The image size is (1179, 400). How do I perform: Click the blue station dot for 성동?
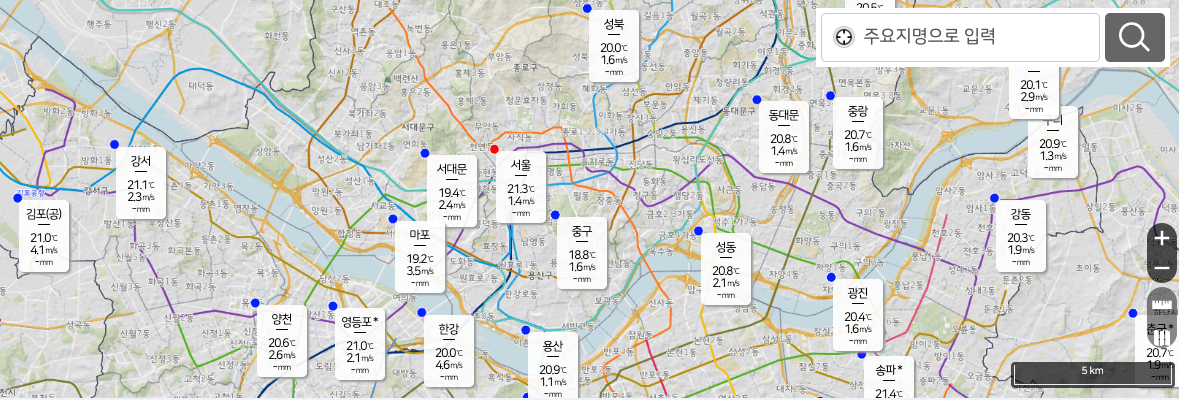point(698,230)
